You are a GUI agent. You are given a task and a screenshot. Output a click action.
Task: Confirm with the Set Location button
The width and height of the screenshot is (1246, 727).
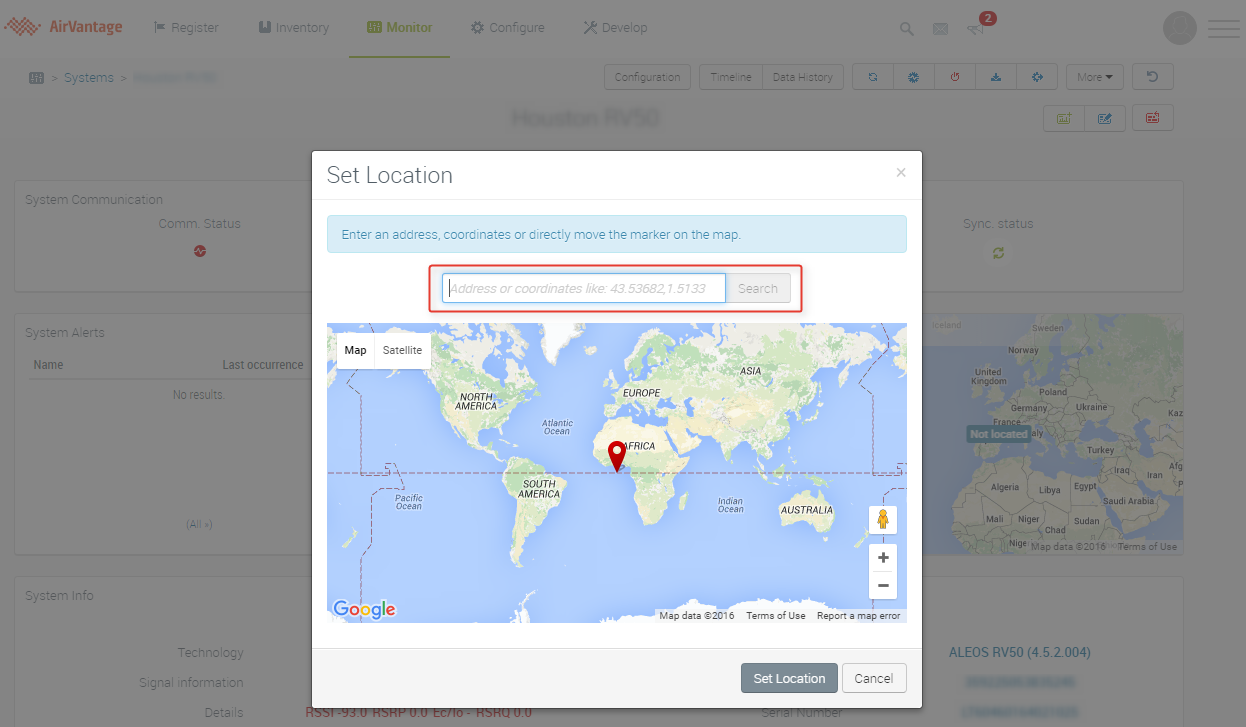[x=788, y=678]
